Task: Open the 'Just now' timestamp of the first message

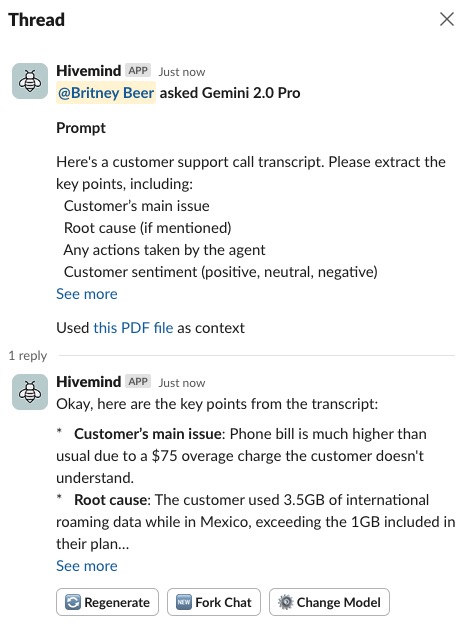Action: 182,72
